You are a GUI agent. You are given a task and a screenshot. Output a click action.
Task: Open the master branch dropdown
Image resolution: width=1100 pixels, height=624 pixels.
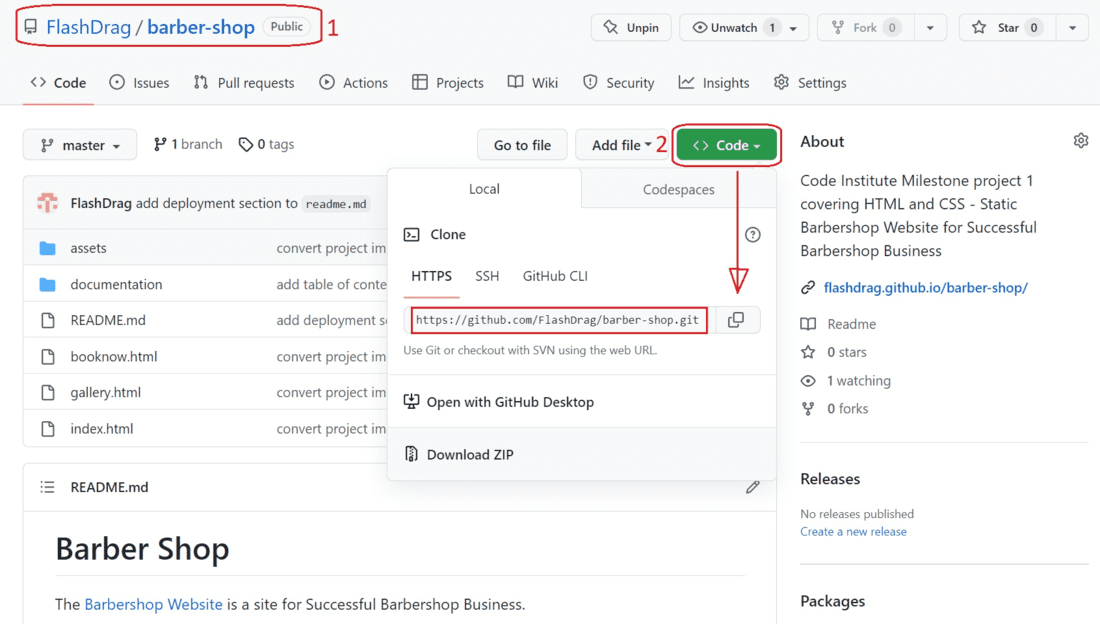coord(80,145)
